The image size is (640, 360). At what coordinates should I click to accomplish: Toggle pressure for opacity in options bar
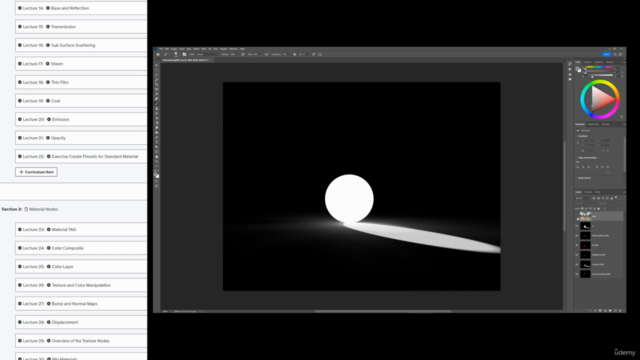click(x=243, y=54)
